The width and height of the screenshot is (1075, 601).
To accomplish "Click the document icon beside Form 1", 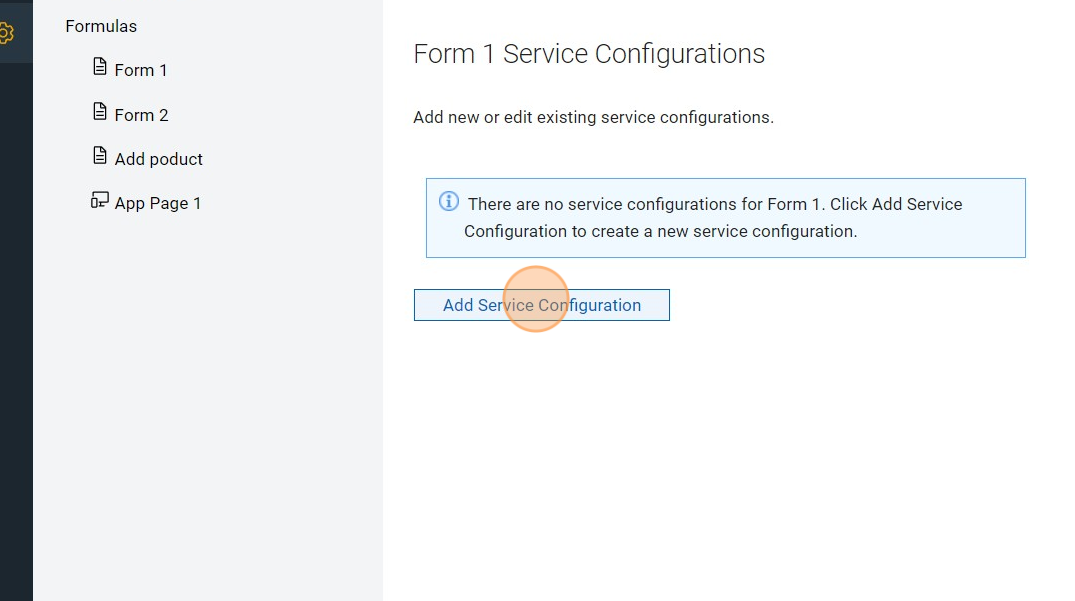I will (x=99, y=67).
